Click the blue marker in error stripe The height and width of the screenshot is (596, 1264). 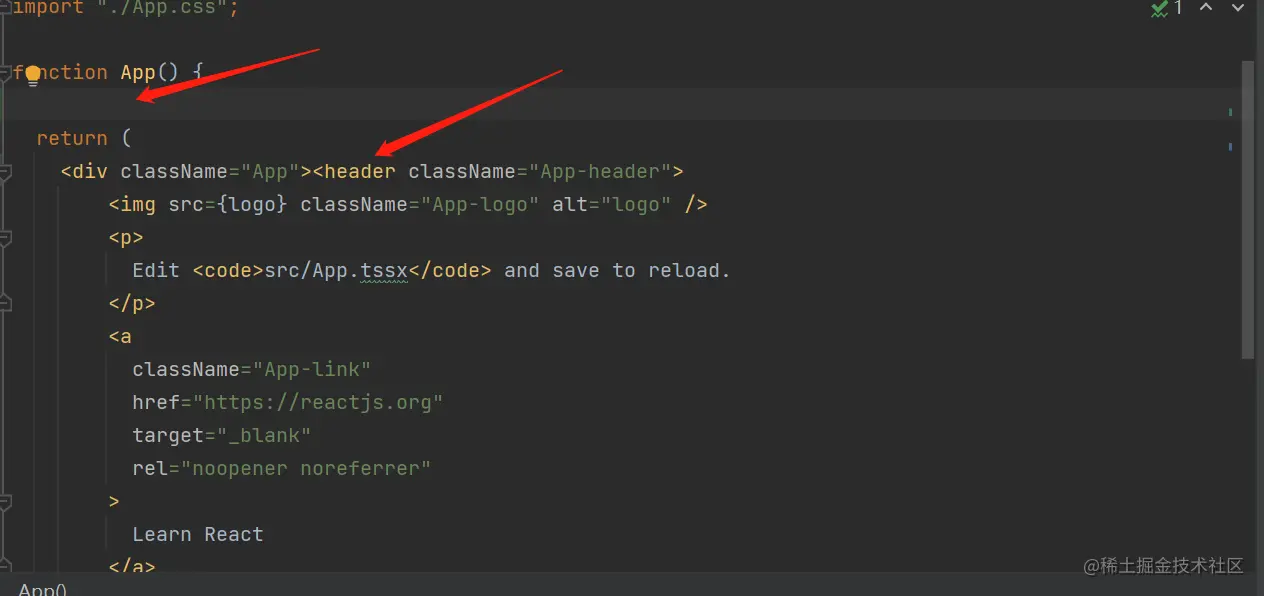coord(1229,147)
